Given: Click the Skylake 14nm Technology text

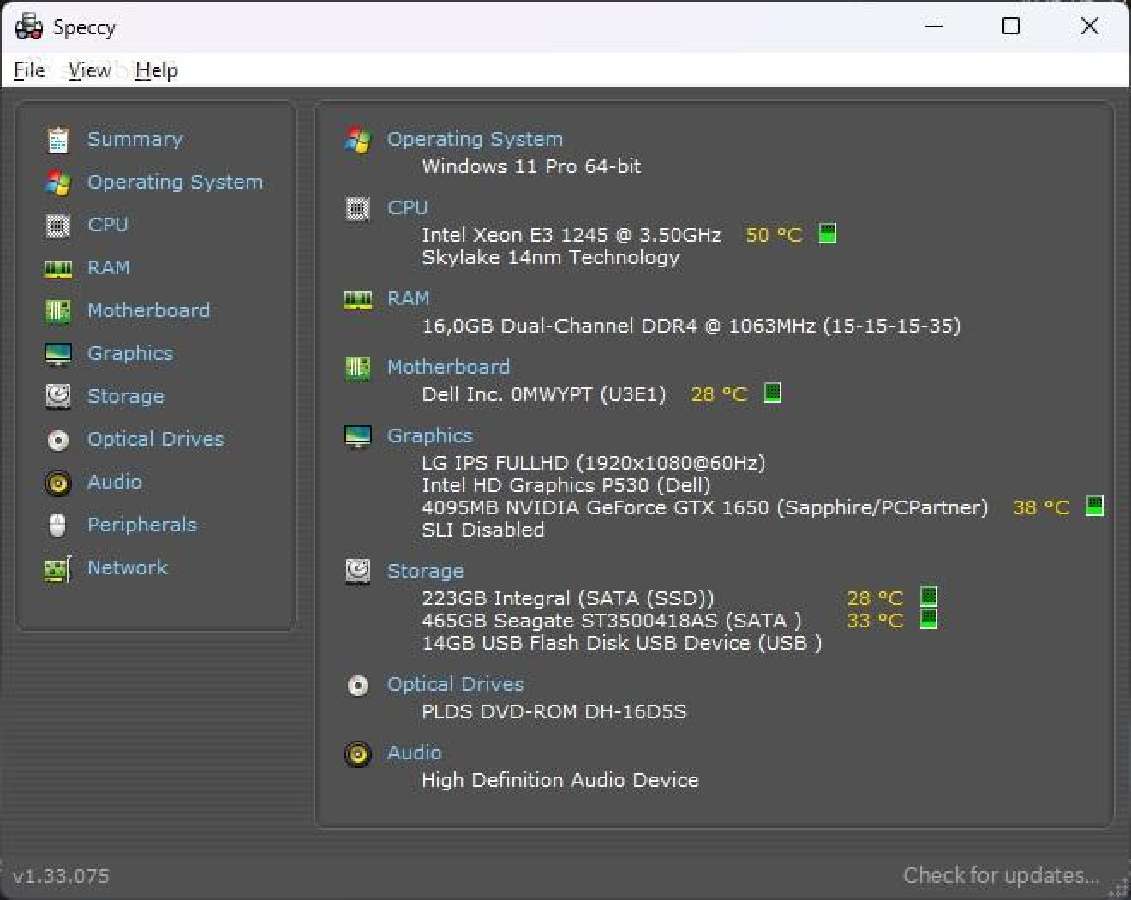Looking at the screenshot, I should point(550,257).
